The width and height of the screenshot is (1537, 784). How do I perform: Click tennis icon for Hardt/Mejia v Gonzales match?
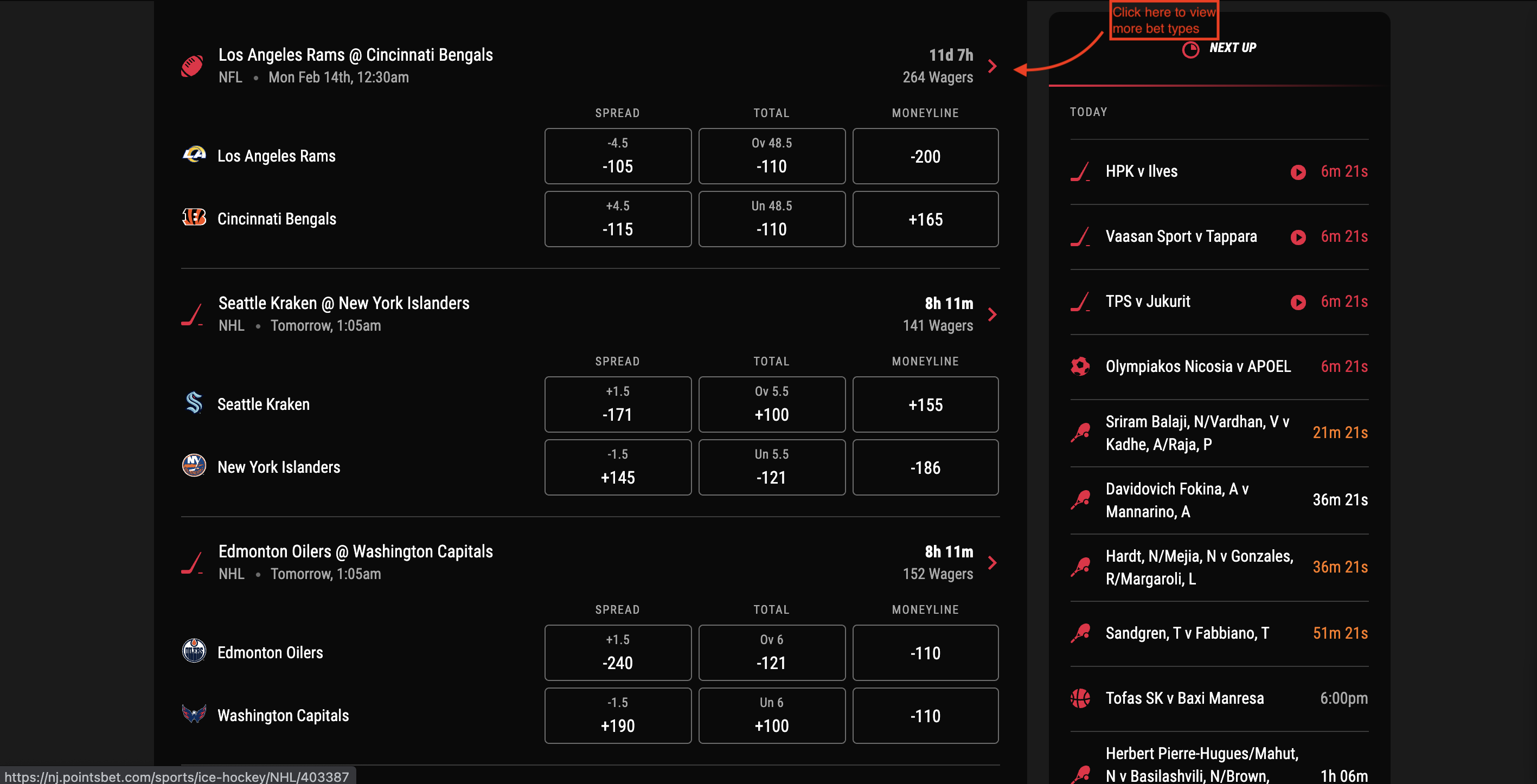click(1080, 568)
